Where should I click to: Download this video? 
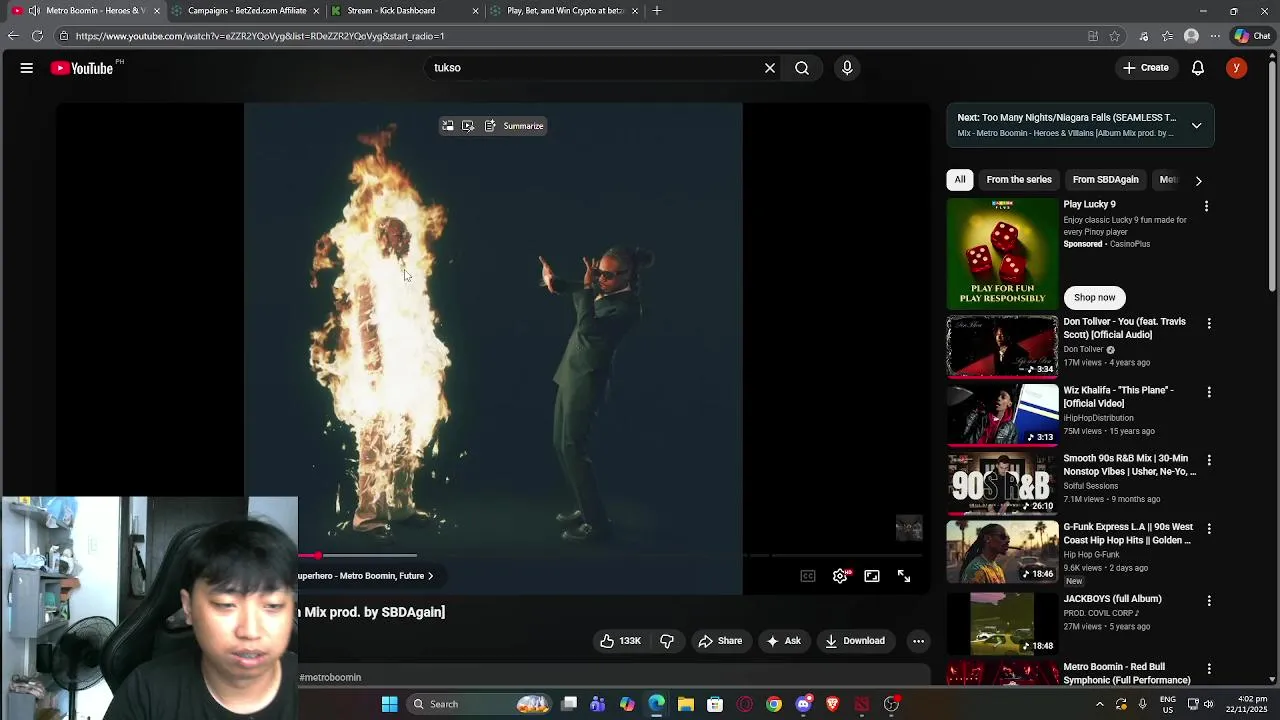pyautogui.click(x=855, y=641)
